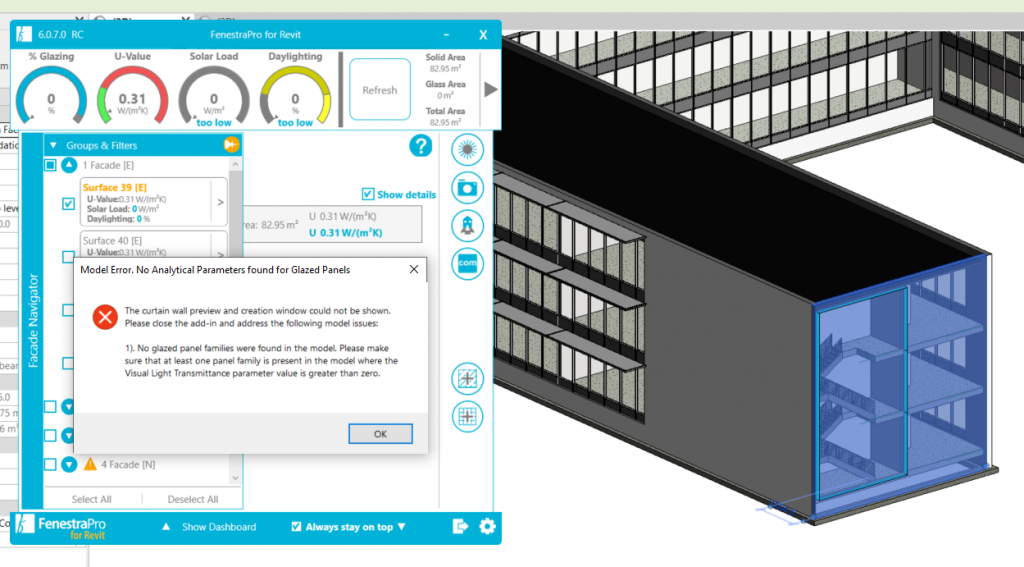This screenshot has height=567, width=1024.
Task: Click Select All in the facade list
Action: pyautogui.click(x=91, y=499)
